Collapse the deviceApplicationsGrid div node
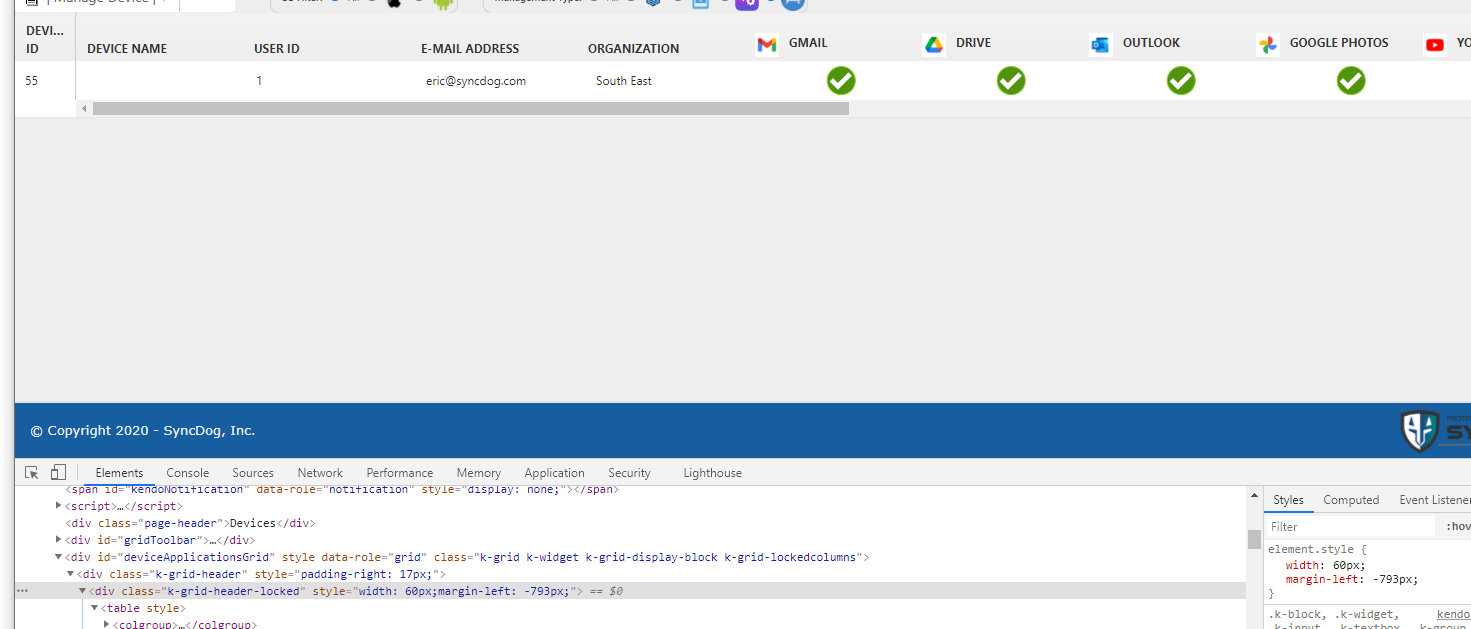Viewport: 1471px width, 629px height. [x=59, y=557]
